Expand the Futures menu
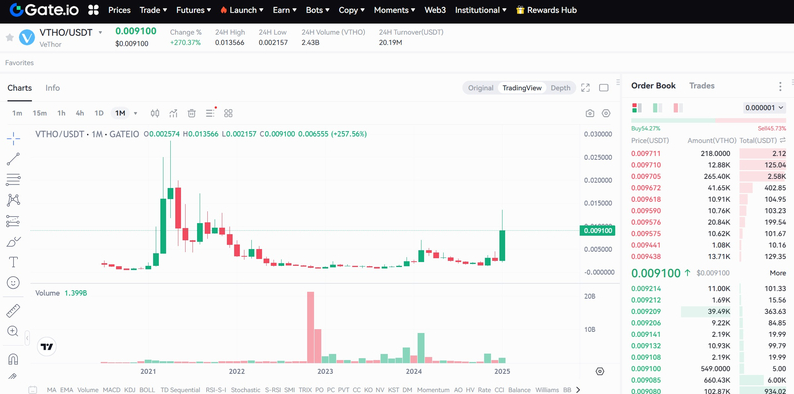Image resolution: width=794 pixels, height=394 pixels. coord(193,10)
